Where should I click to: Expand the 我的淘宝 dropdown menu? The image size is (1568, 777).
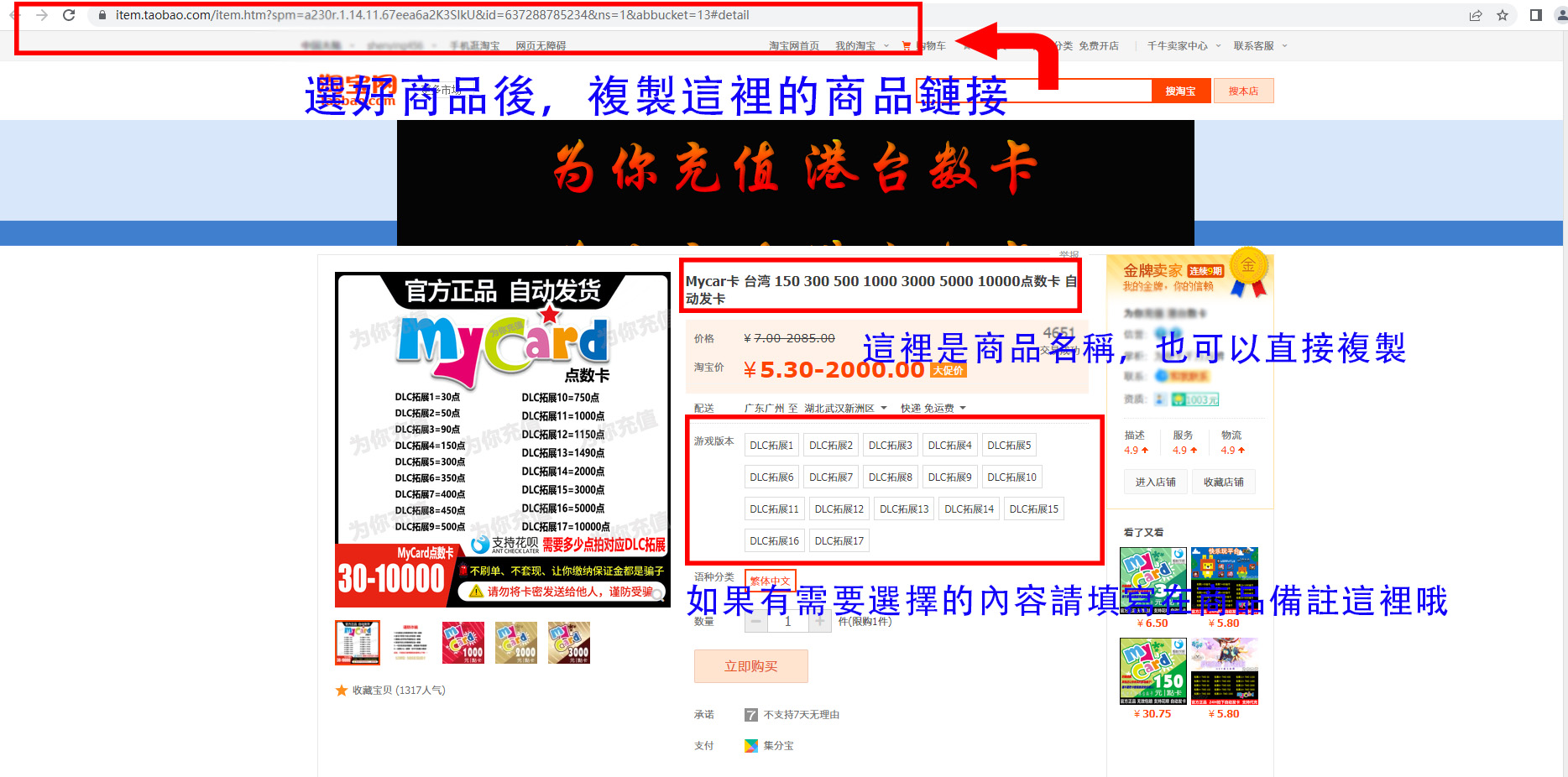coord(861,46)
